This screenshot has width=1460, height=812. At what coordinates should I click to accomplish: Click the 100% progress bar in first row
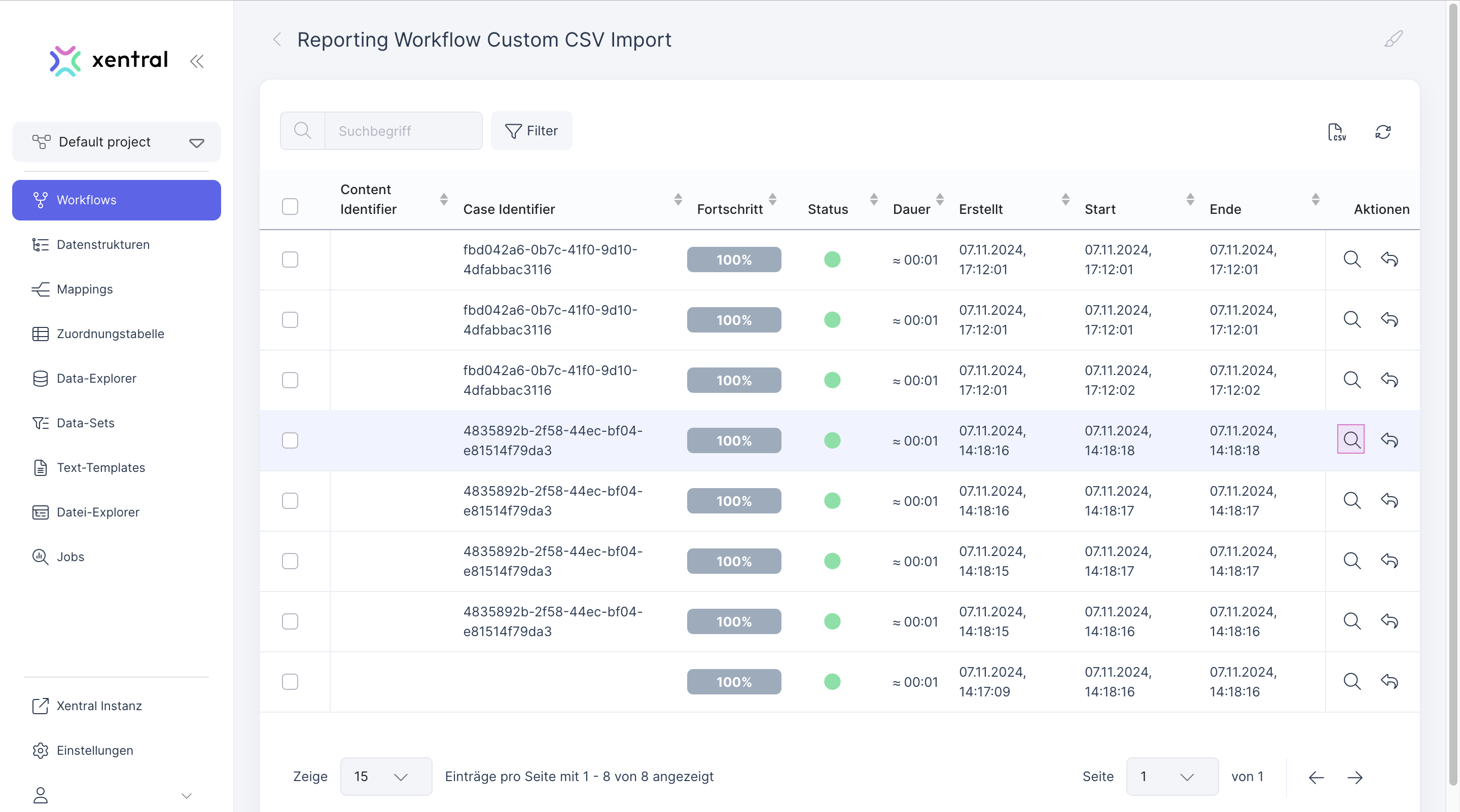pos(733,260)
